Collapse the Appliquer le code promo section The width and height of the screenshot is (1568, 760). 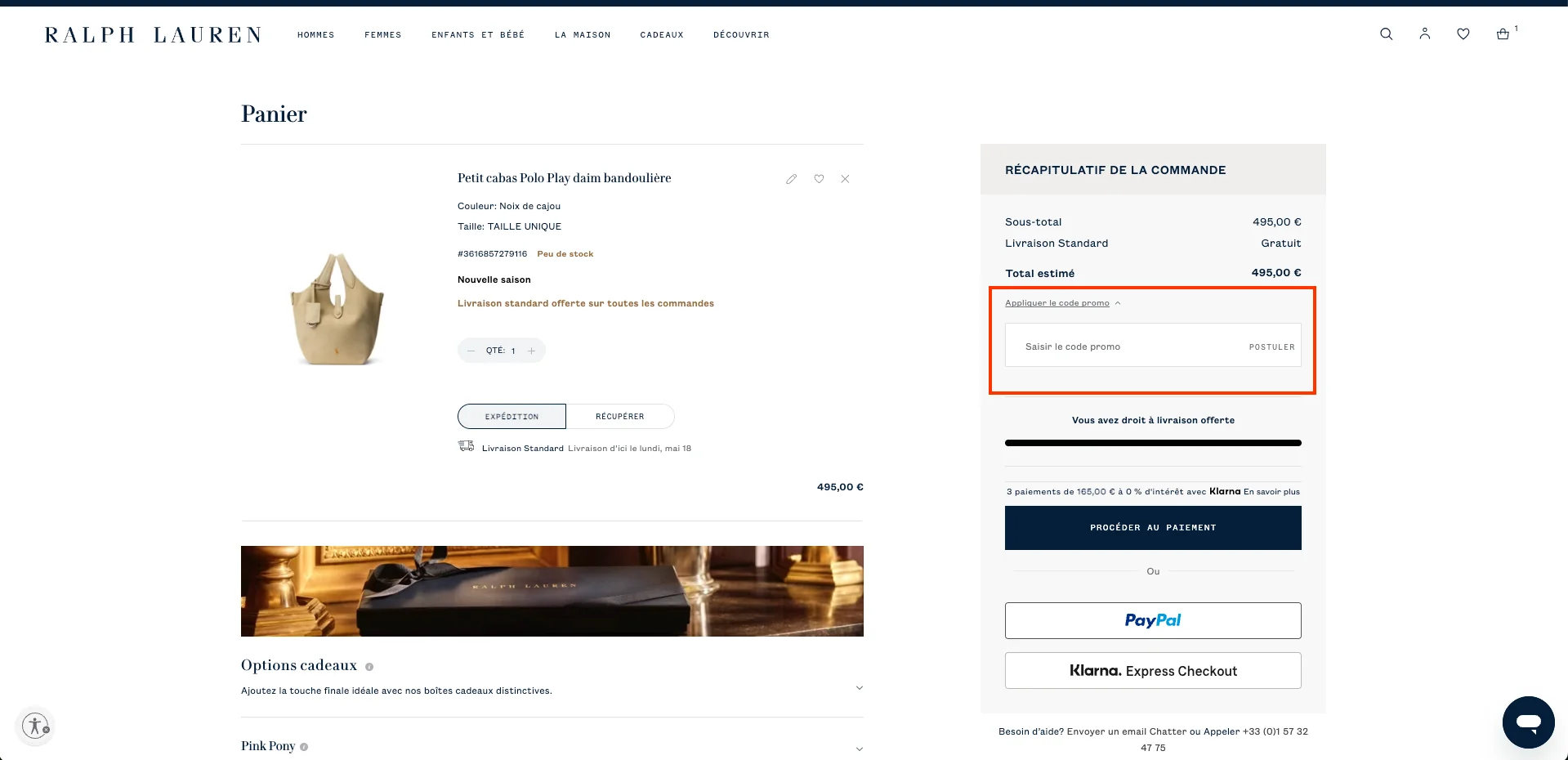pos(1062,303)
